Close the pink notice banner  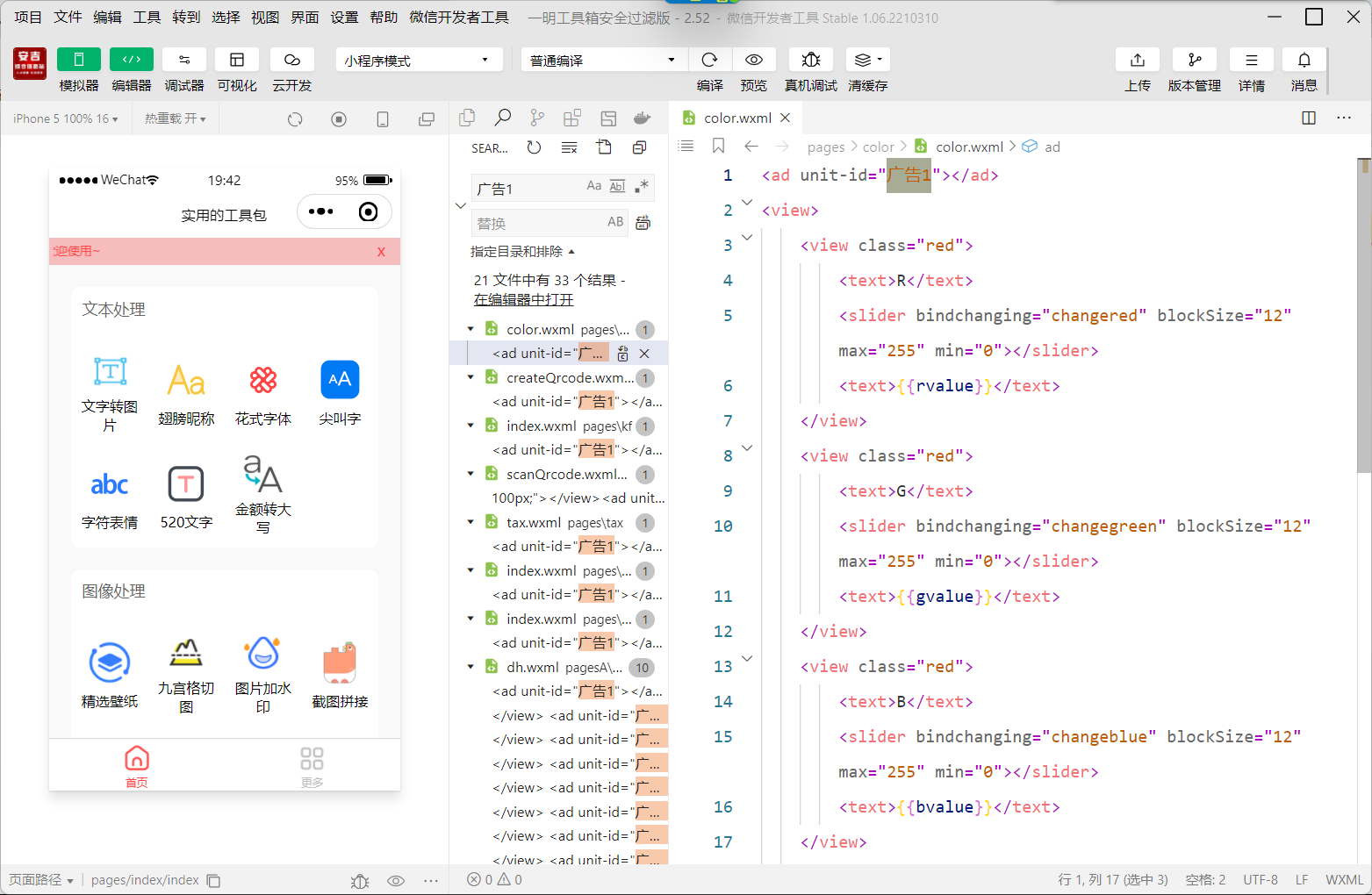click(381, 252)
